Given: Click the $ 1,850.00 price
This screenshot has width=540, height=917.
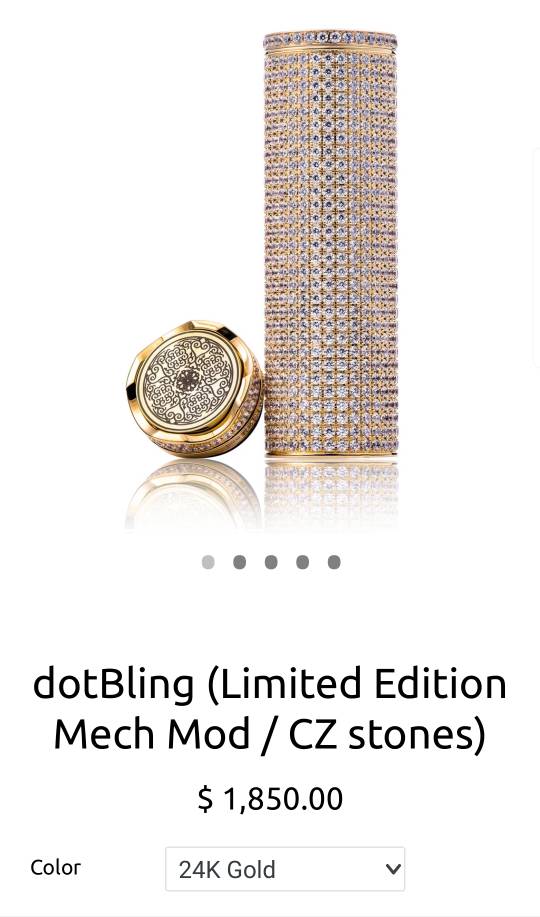Looking at the screenshot, I should pyautogui.click(x=270, y=799).
